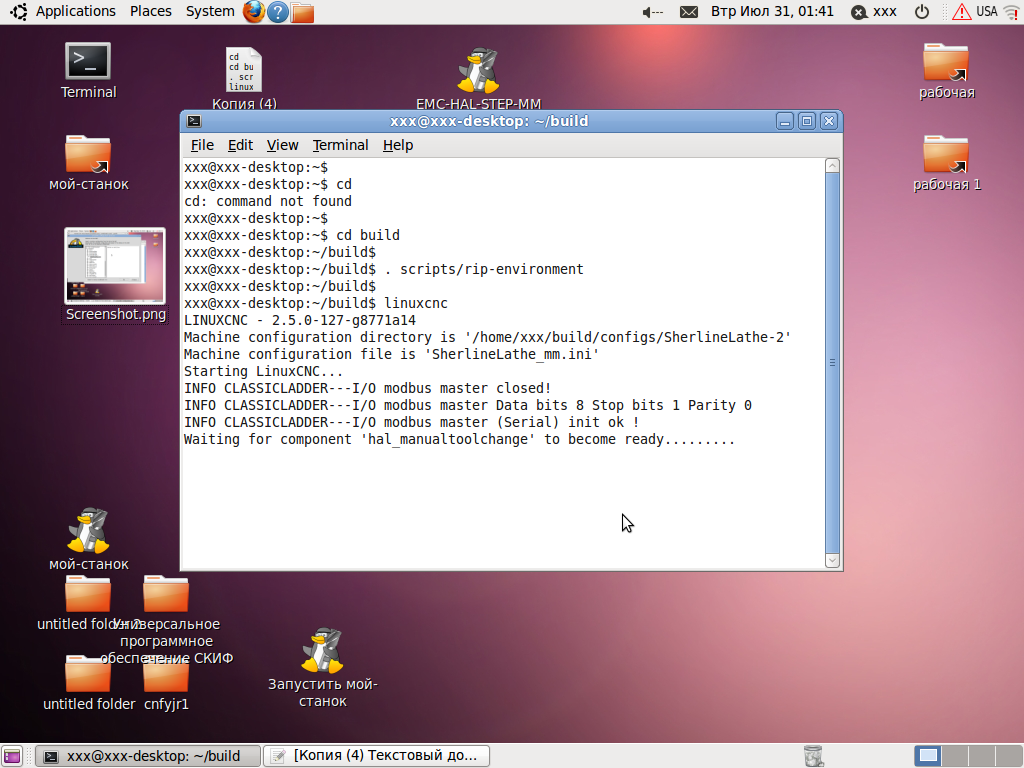The width and height of the screenshot is (1024, 768).
Task: Launch the EMC-HAL-STEP-MM desktop icon
Action: pyautogui.click(x=478, y=71)
